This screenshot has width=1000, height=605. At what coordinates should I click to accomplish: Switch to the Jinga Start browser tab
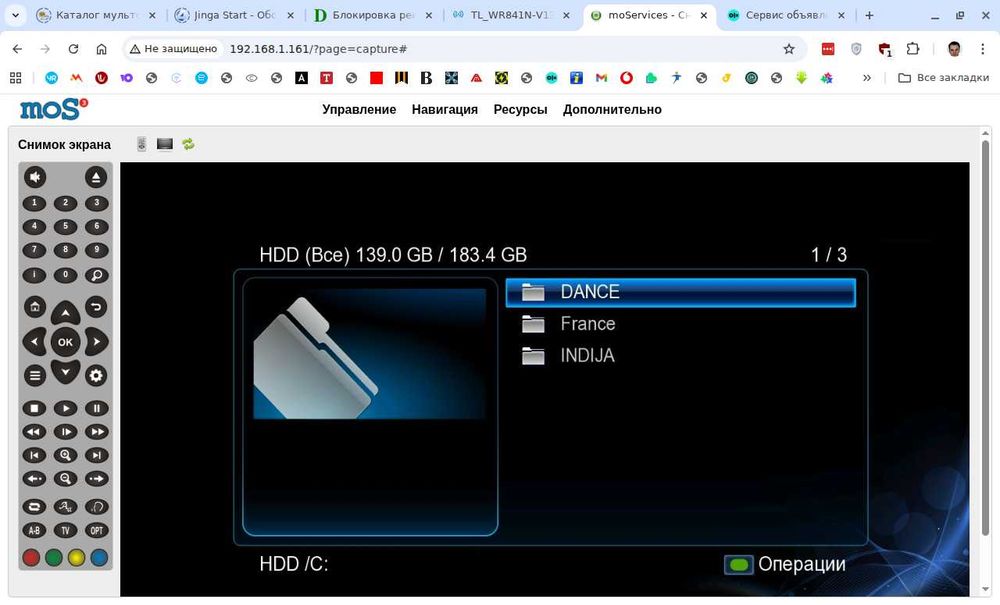[x=235, y=15]
